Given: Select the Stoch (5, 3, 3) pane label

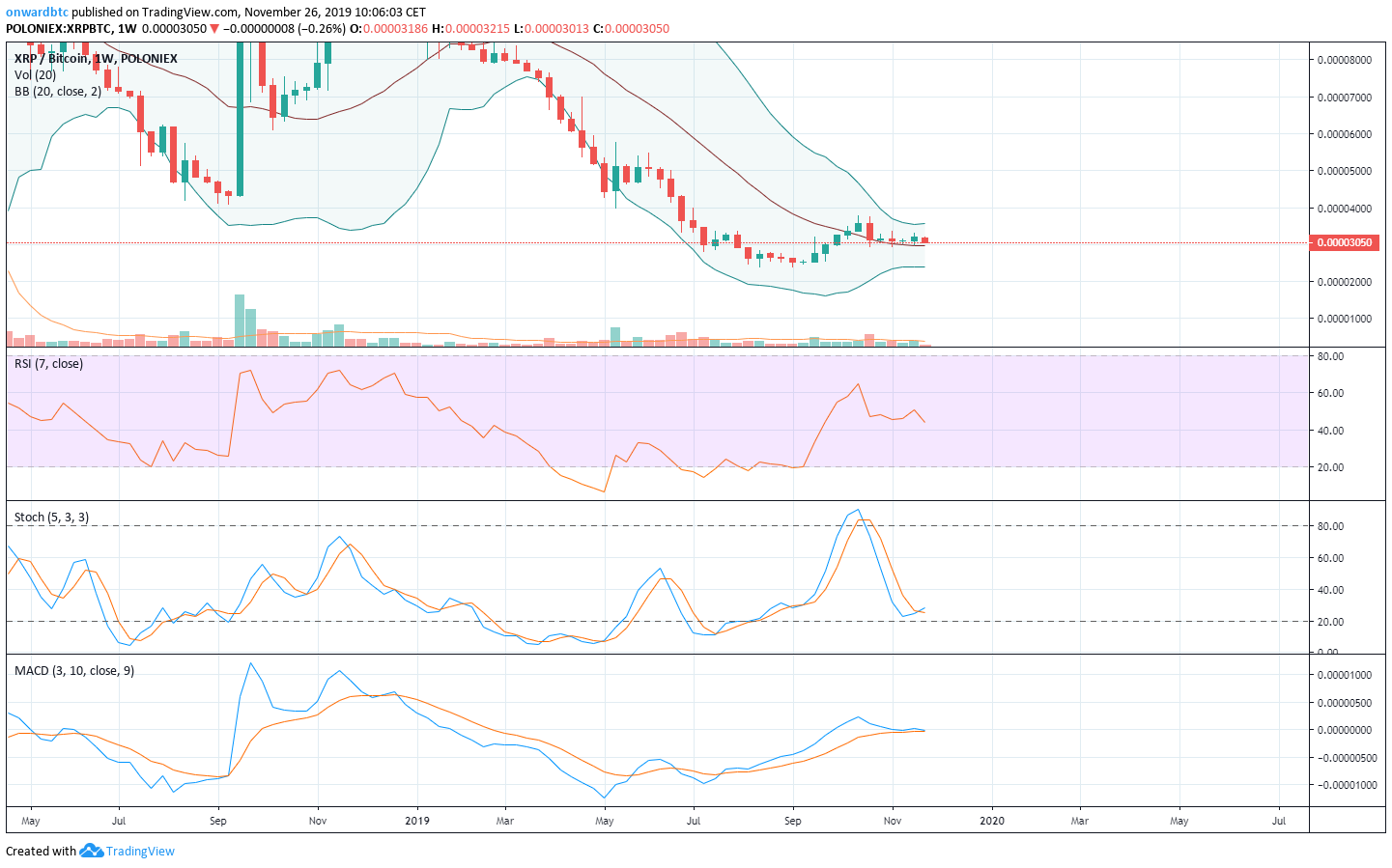Looking at the screenshot, I should point(51,517).
